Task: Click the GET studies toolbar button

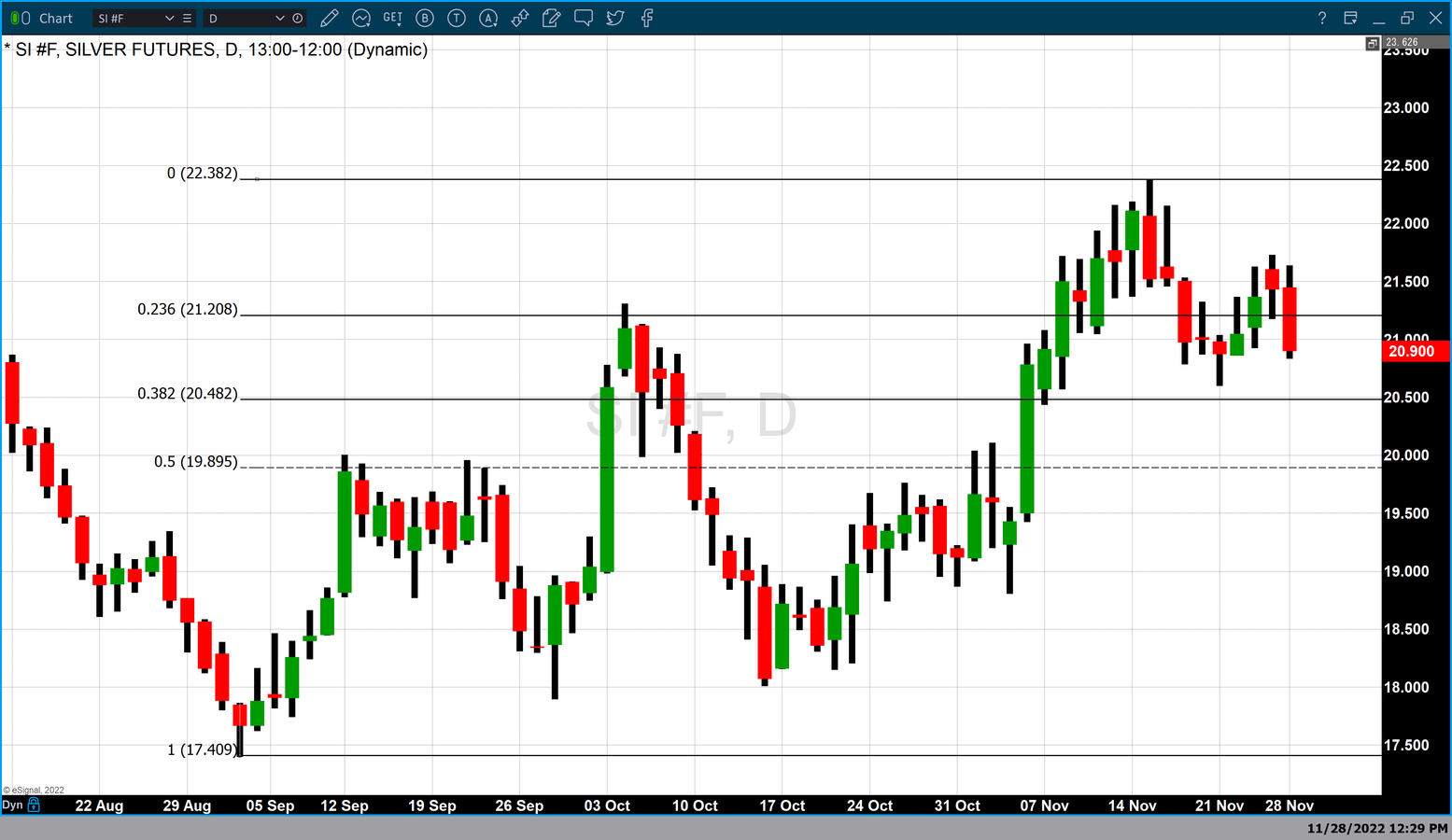Action: tap(393, 18)
